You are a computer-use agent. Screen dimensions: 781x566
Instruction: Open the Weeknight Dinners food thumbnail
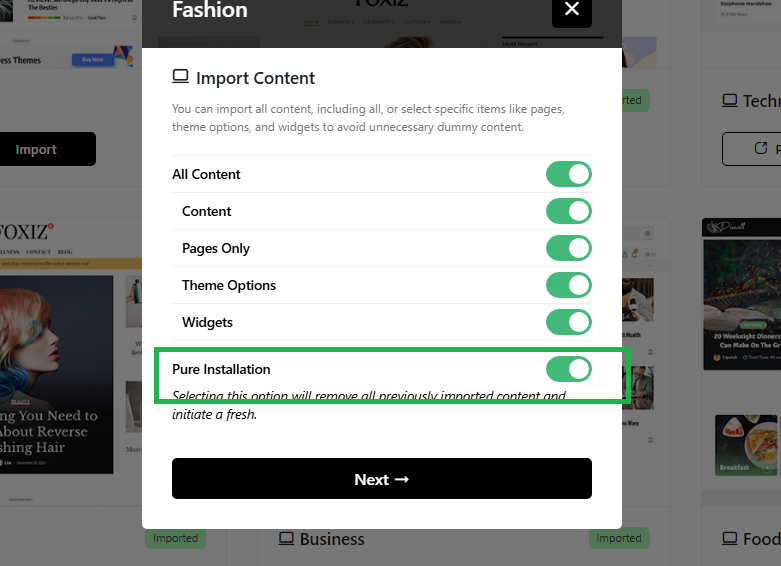(742, 304)
